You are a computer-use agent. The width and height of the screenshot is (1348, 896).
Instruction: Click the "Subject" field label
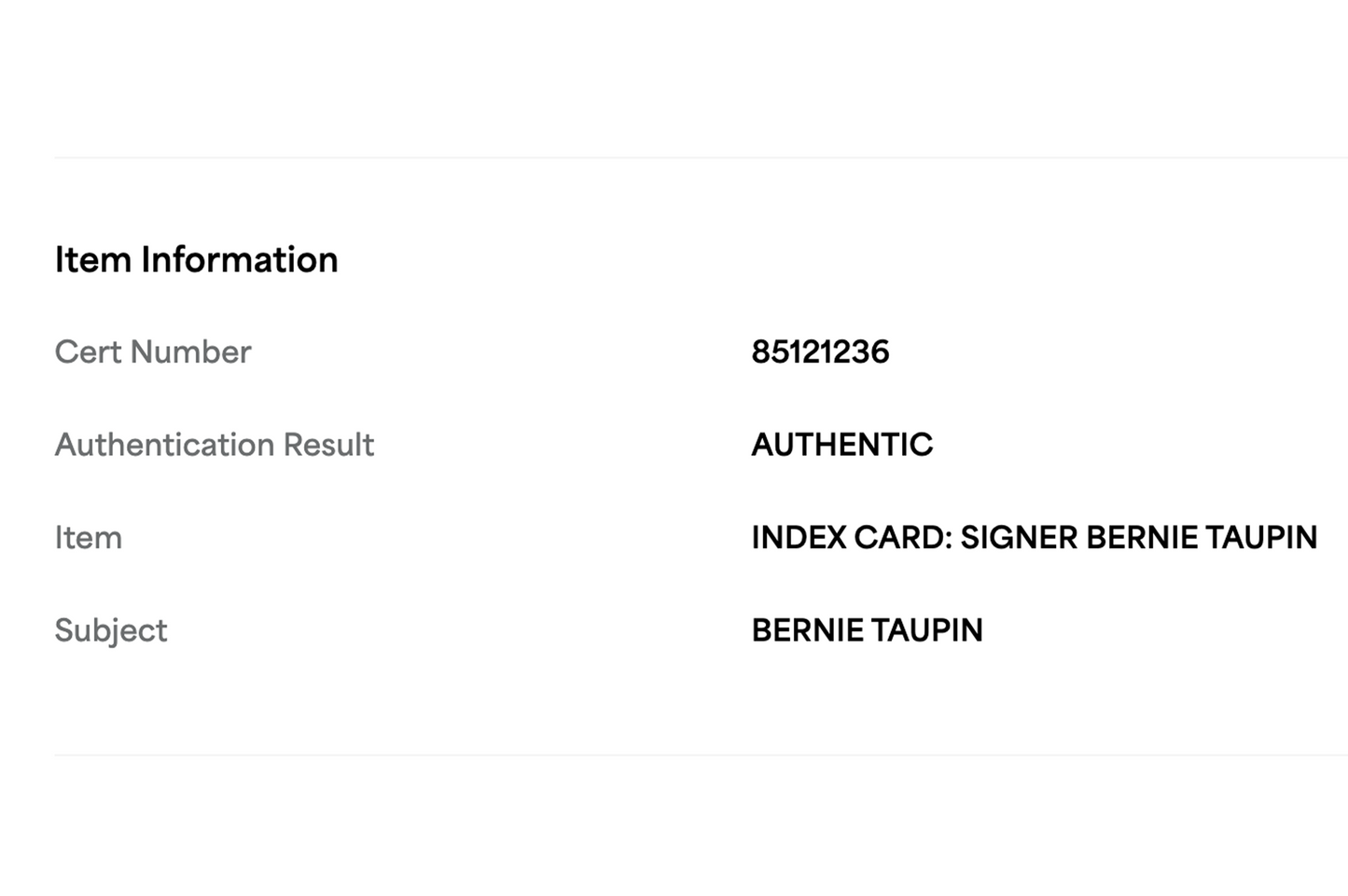110,630
